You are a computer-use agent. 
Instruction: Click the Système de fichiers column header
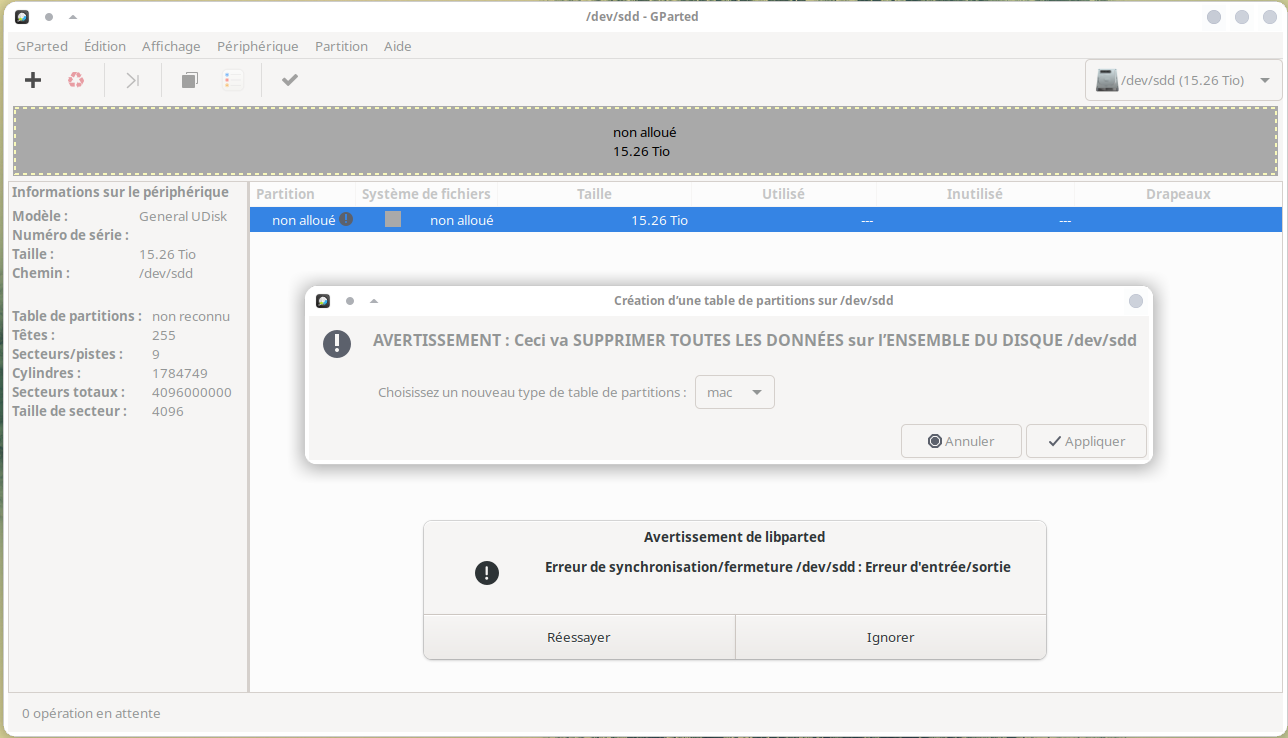[x=426, y=194]
